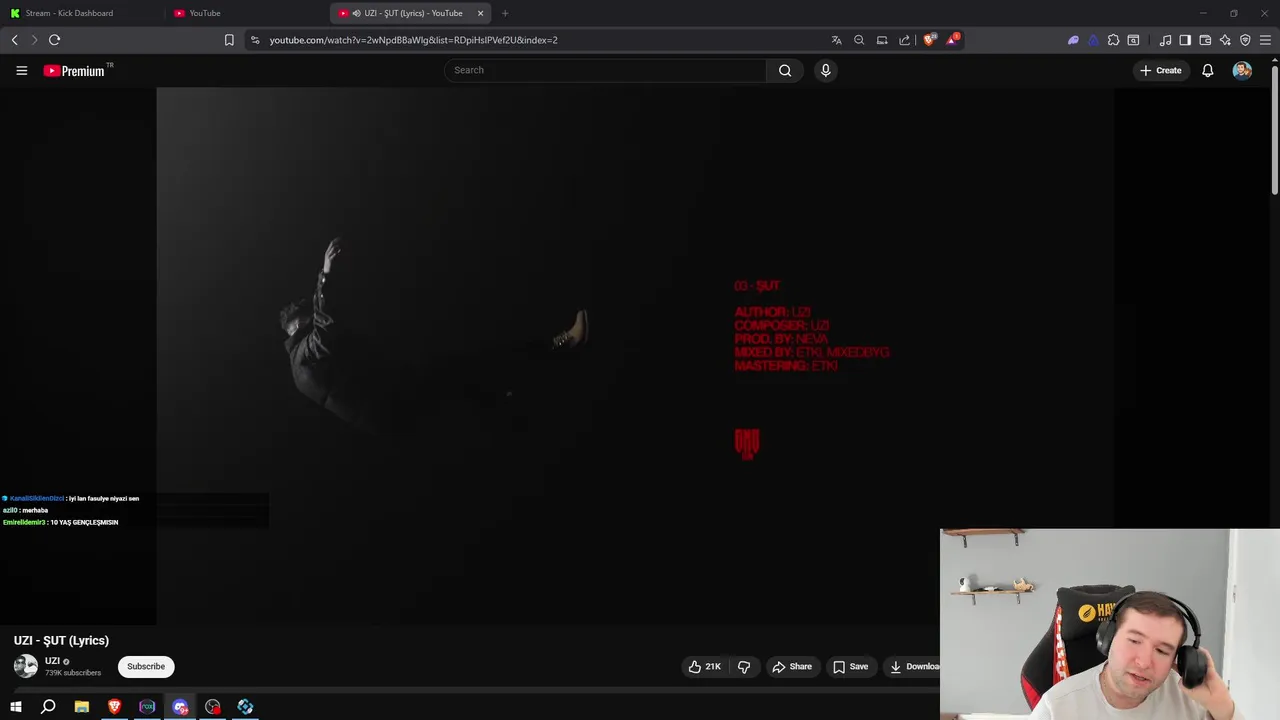Open Leo AI sparkle icon
This screenshot has width=1280, height=720.
click(1225, 40)
